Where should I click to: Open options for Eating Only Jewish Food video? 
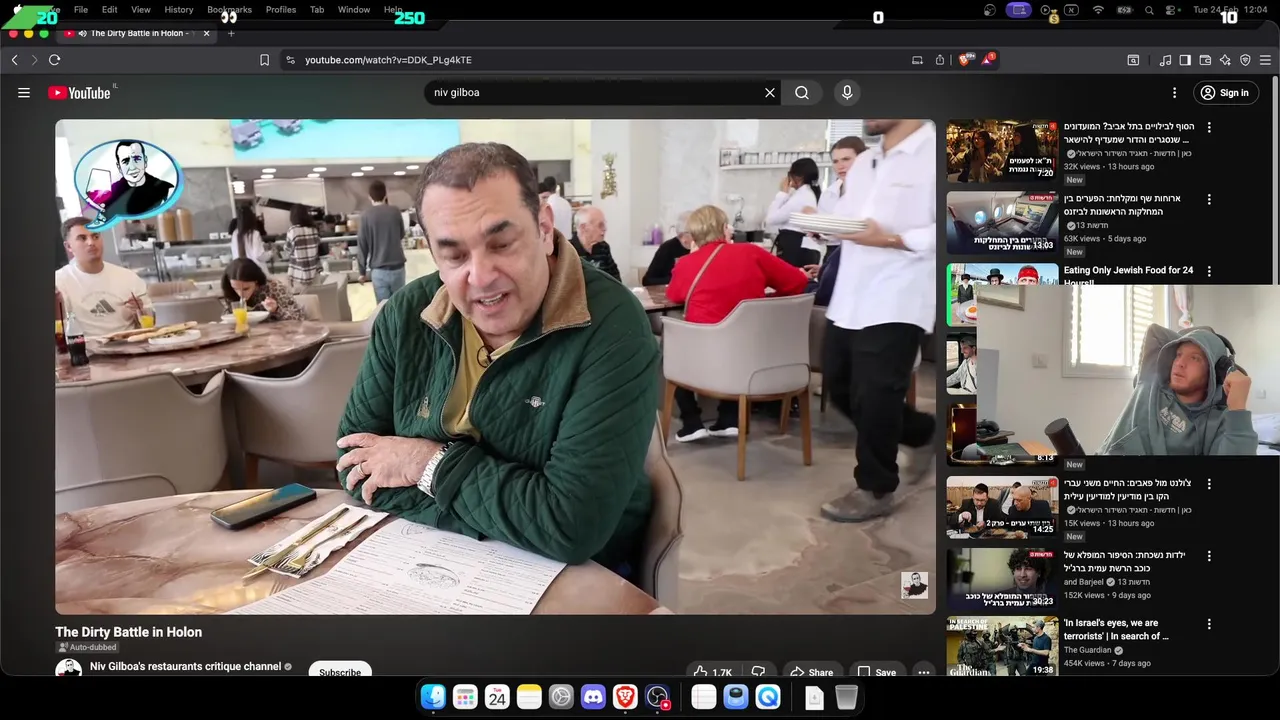tap(1209, 271)
